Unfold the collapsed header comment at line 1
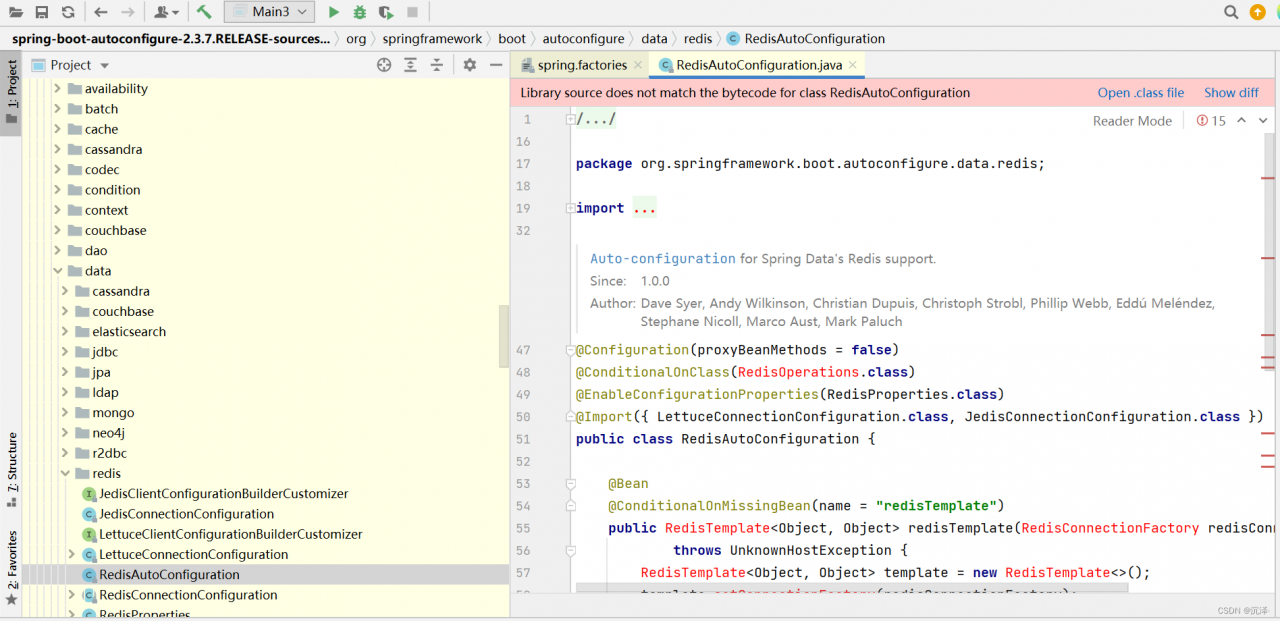Viewport: 1280px width, 621px height. coord(571,119)
